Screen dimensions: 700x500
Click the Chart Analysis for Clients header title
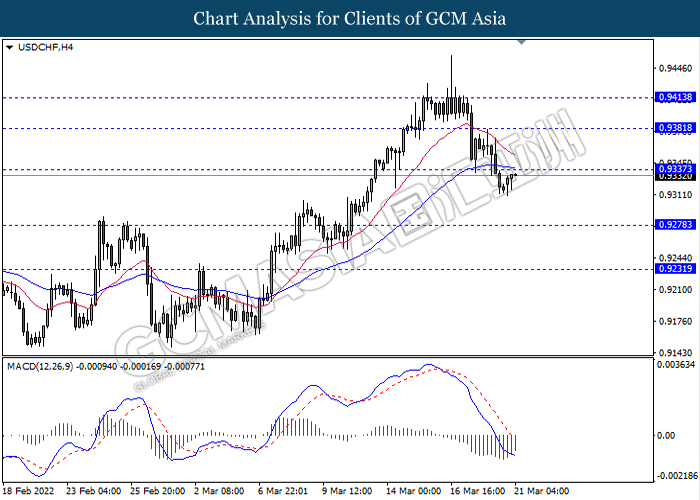point(350,18)
